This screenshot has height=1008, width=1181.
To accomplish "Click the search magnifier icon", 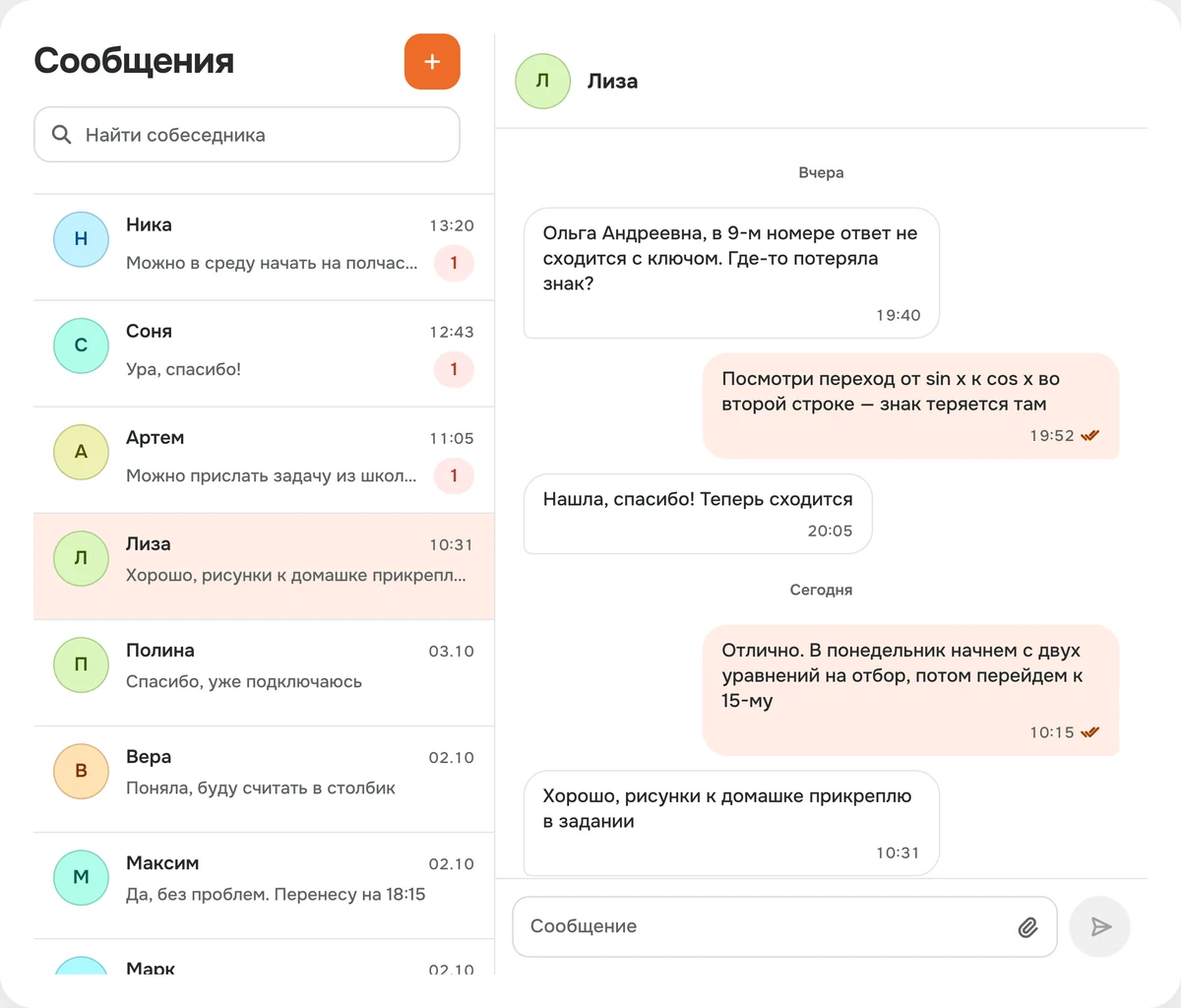I will pos(61,135).
